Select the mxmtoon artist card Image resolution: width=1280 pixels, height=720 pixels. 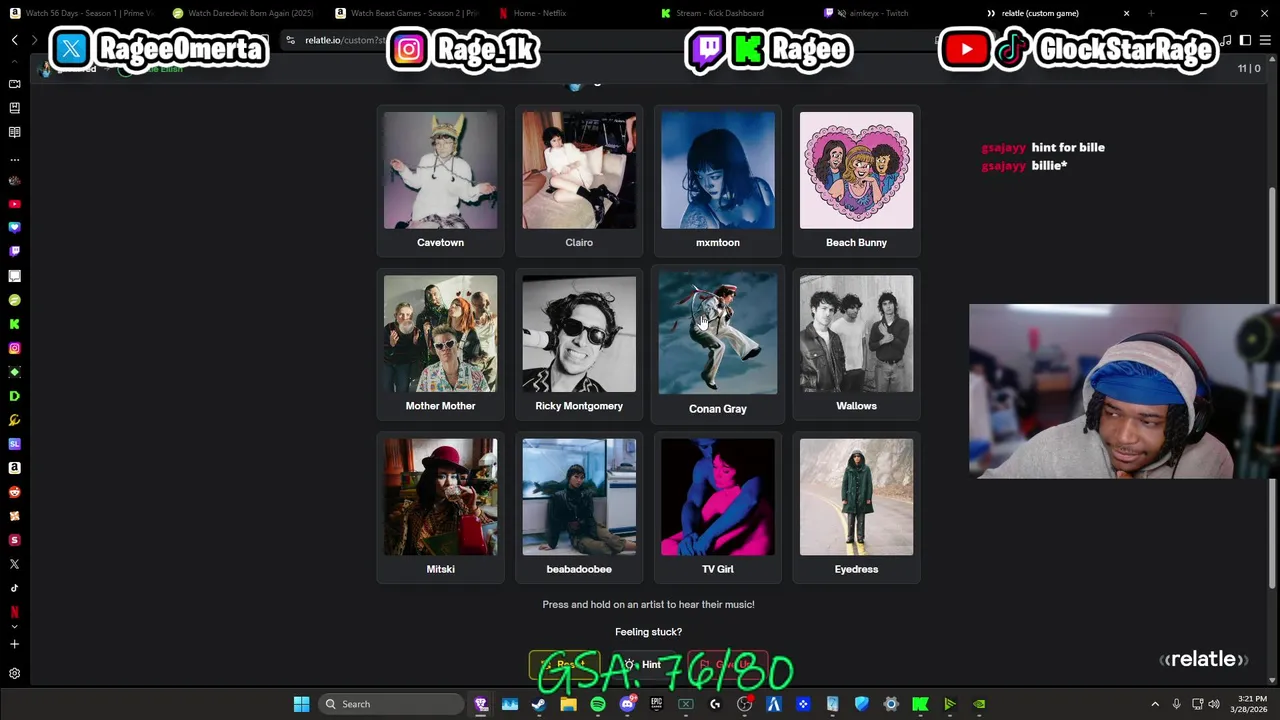[718, 181]
